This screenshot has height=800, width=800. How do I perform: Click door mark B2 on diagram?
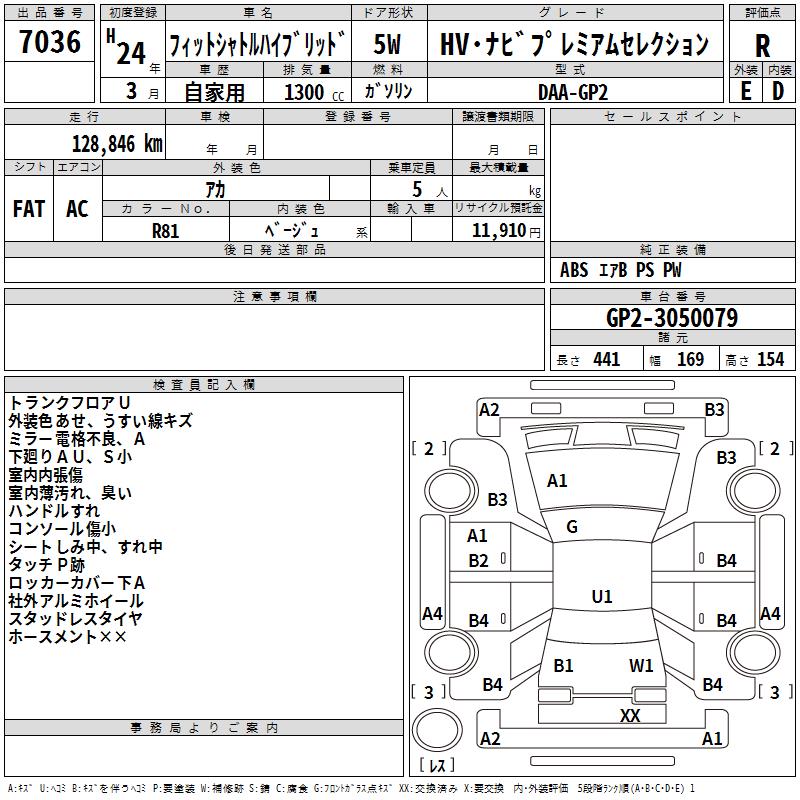point(479,561)
